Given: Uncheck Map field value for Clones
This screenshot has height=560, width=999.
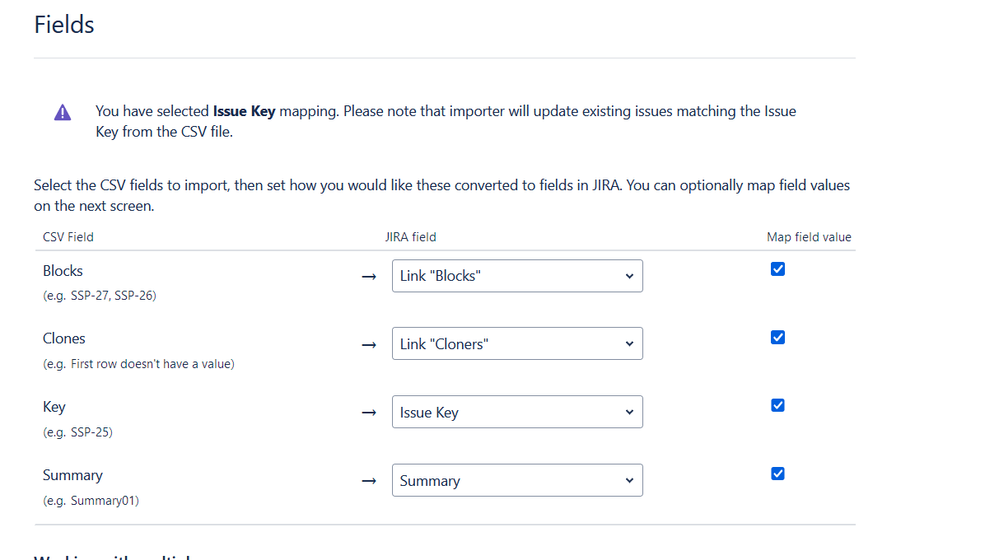Looking at the screenshot, I should pyautogui.click(x=777, y=337).
